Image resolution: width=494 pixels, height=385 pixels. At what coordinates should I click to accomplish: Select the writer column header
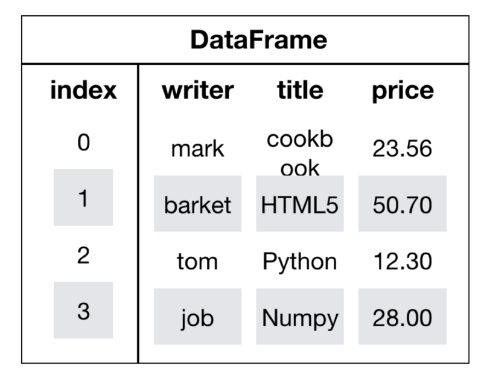pyautogui.click(x=198, y=90)
